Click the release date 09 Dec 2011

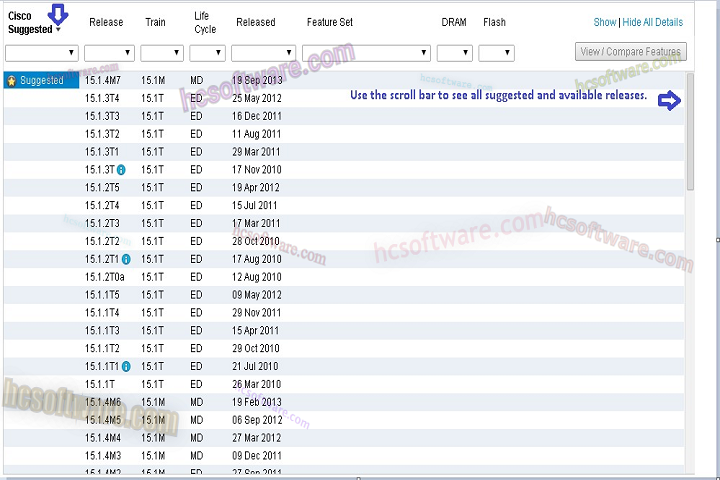pos(257,456)
